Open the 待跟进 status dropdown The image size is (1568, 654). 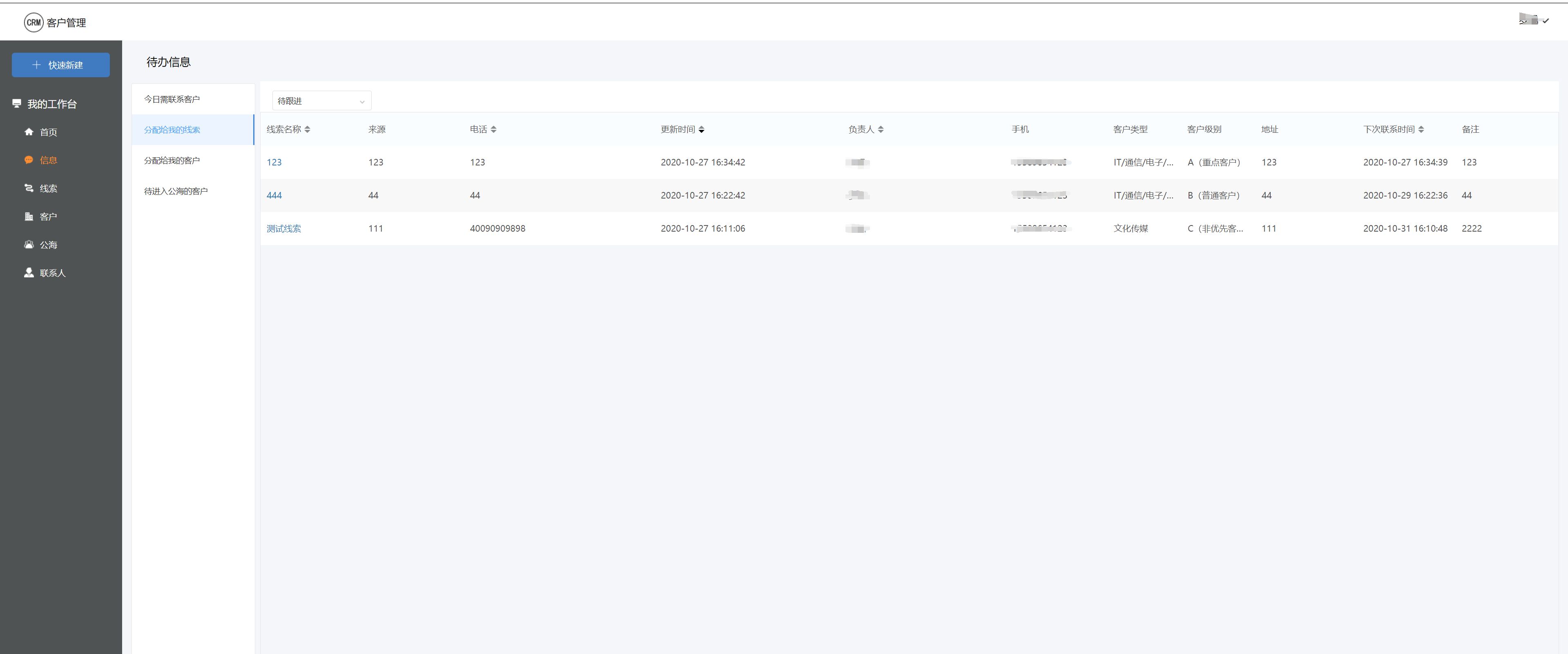[x=321, y=101]
